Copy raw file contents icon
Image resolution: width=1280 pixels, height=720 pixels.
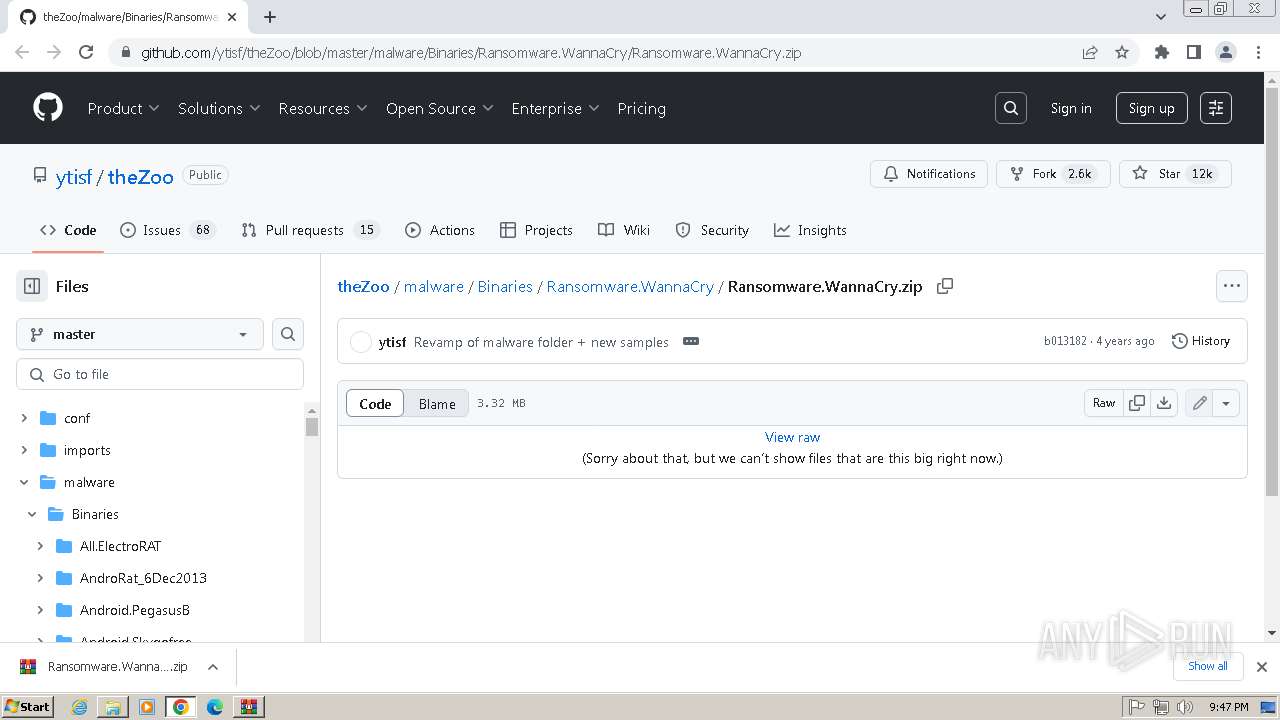[1137, 403]
